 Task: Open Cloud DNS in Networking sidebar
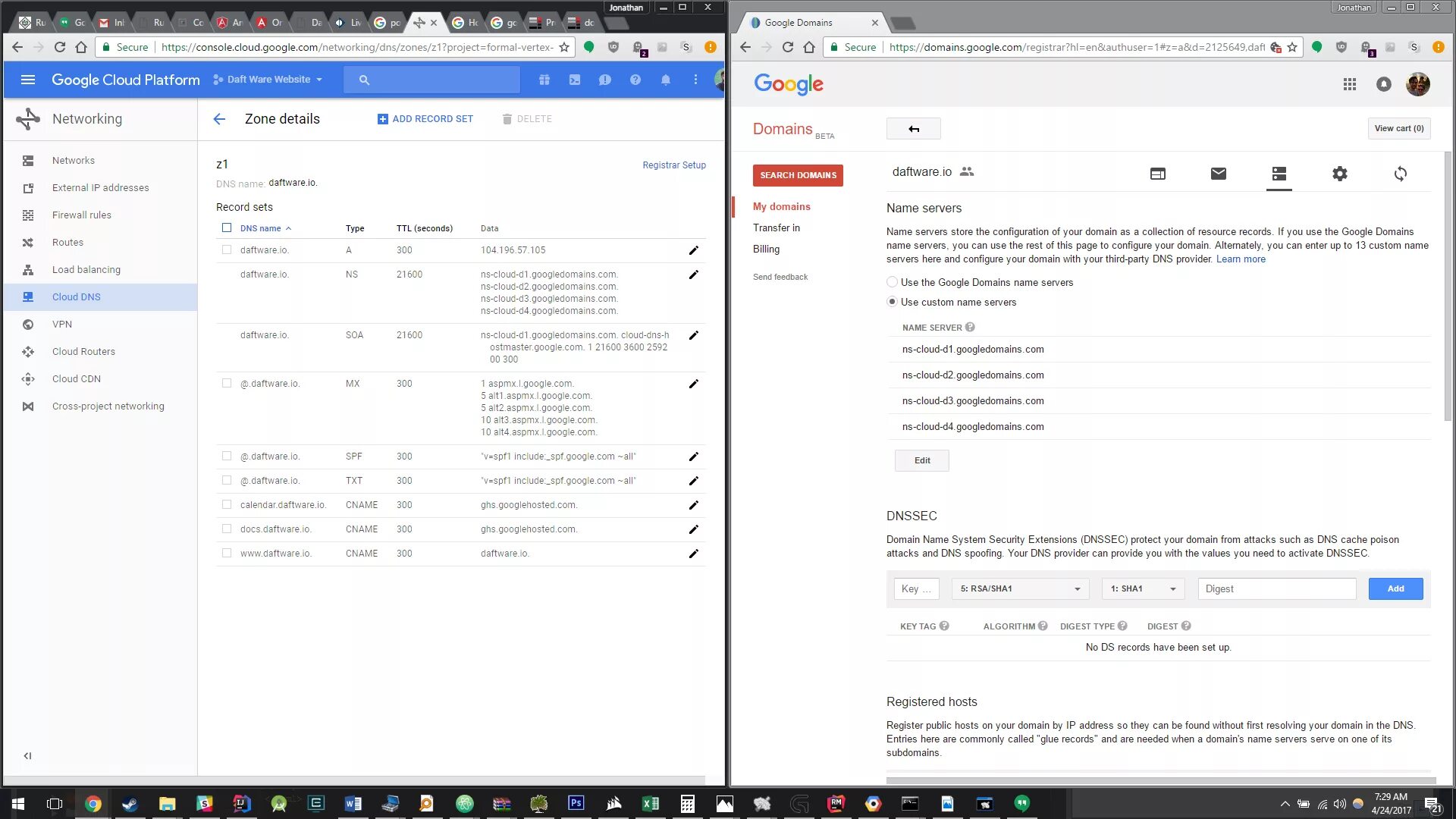(100, 297)
